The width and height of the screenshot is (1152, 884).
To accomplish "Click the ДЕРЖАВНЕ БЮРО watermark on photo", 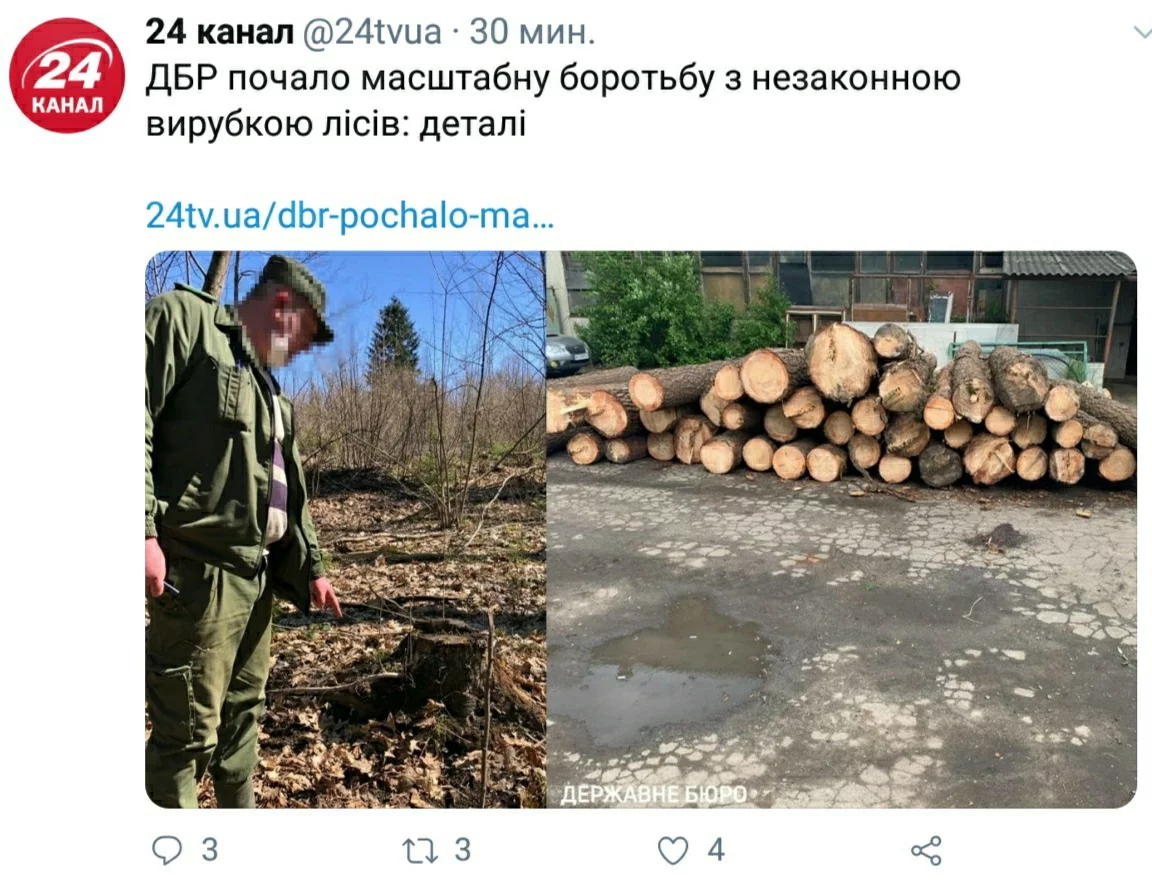I will click(x=653, y=794).
